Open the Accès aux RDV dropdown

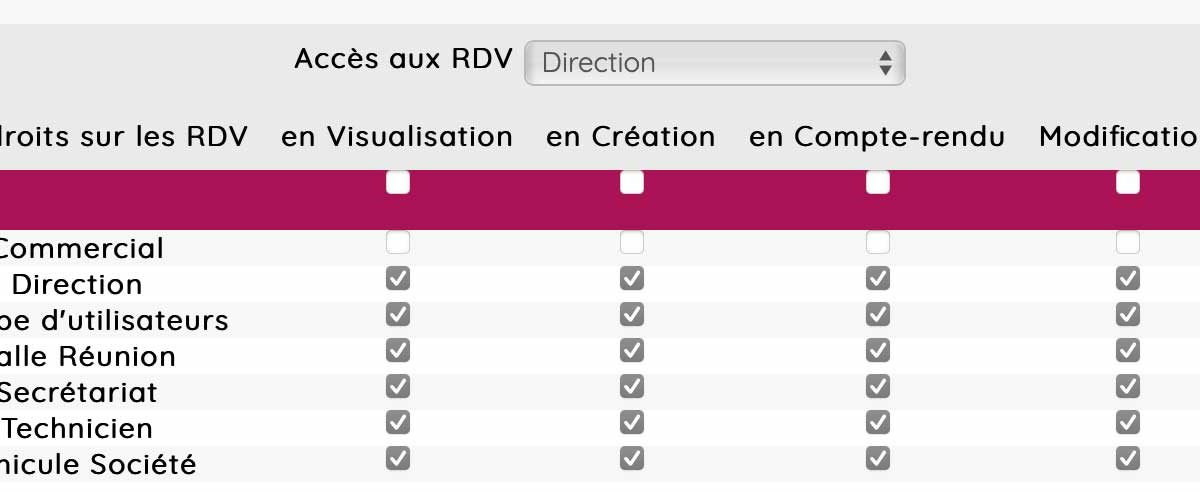tap(714, 63)
